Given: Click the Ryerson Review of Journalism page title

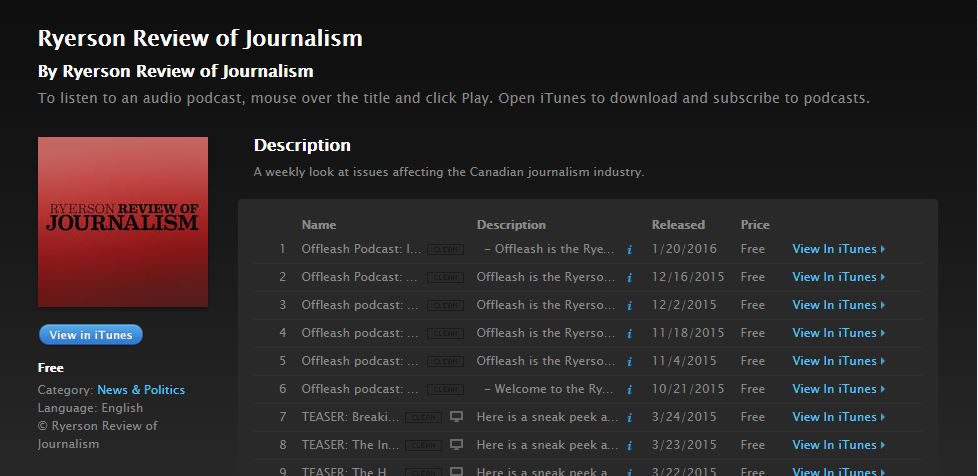Looking at the screenshot, I should pyautogui.click(x=200, y=38).
